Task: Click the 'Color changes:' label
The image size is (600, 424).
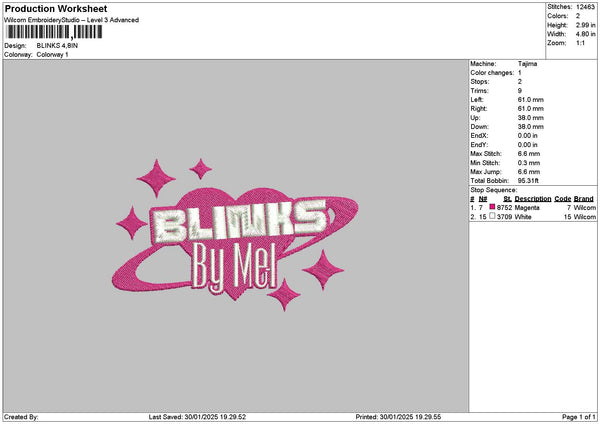Action: (x=492, y=73)
